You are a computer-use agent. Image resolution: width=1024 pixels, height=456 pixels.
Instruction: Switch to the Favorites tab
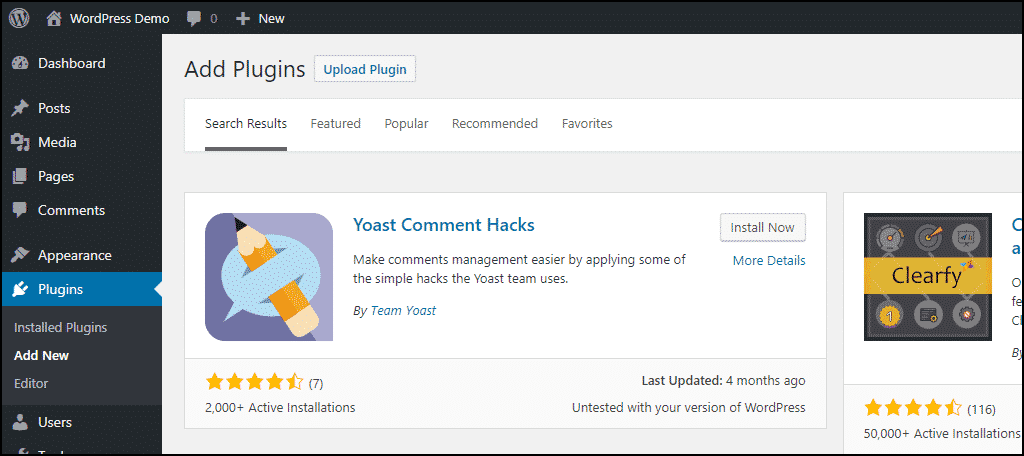[x=587, y=123]
